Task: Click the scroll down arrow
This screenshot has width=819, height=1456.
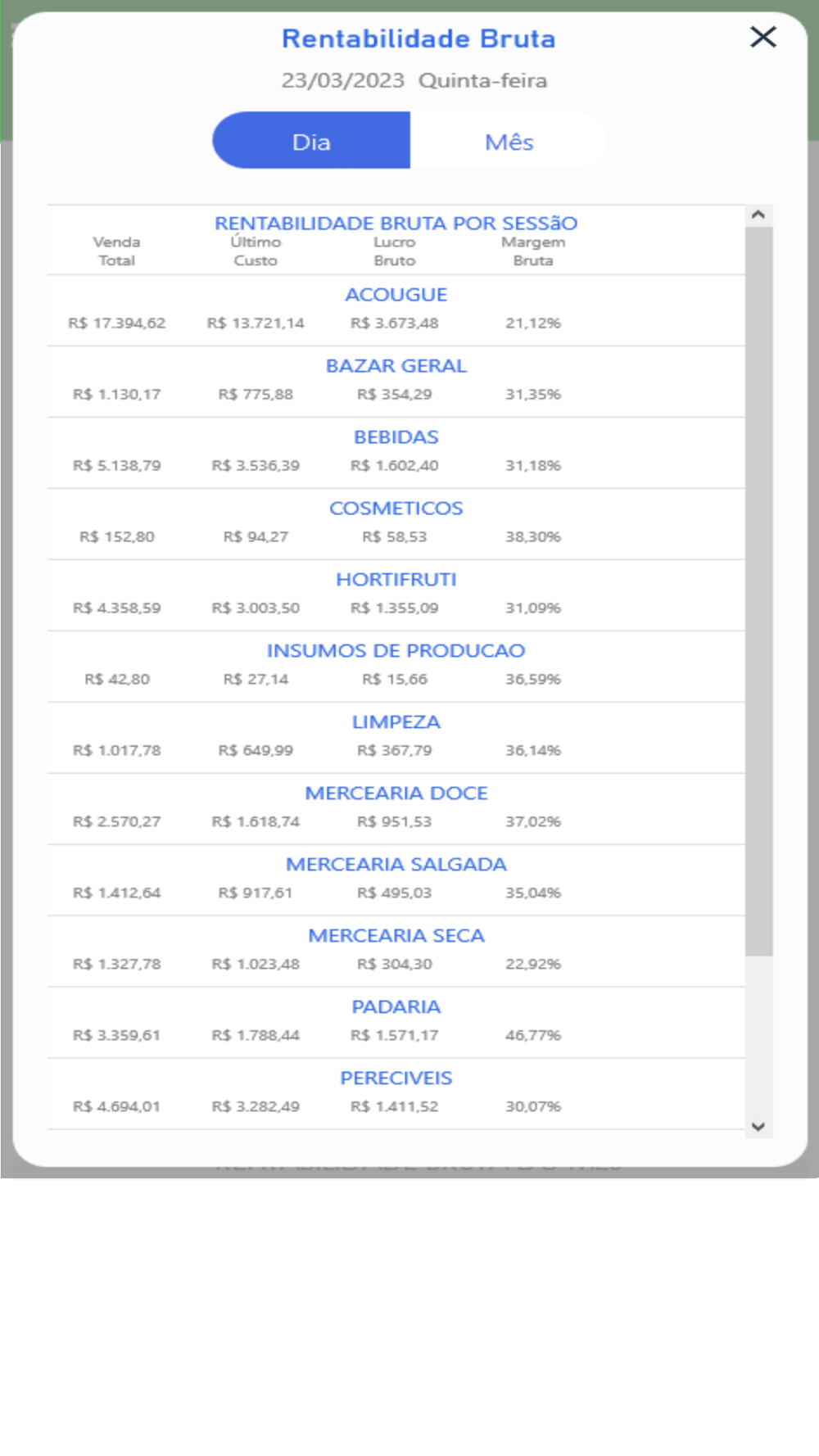Action: point(758,1127)
